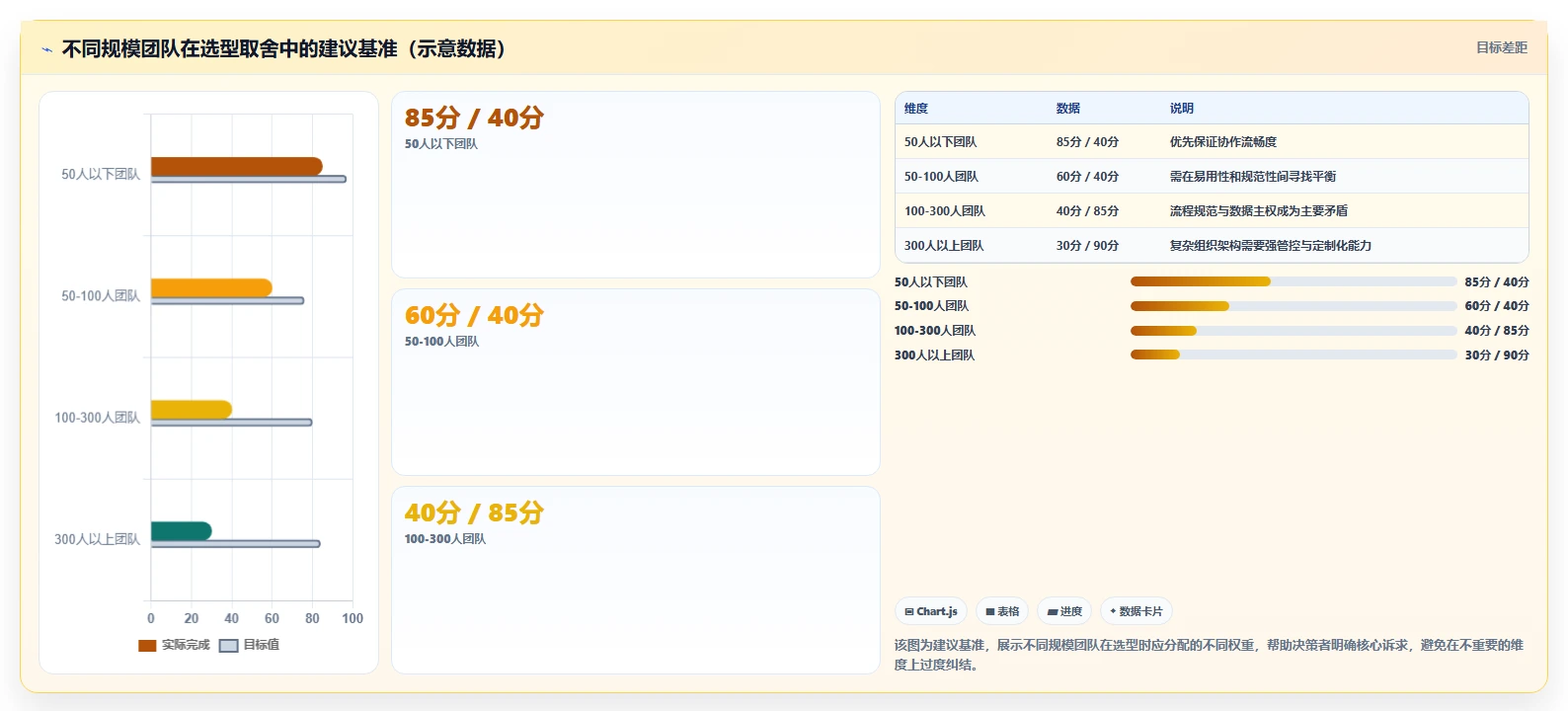Click the chart axis label 100-300人团队
Viewport: 1568px width, 711px height.
[97, 418]
